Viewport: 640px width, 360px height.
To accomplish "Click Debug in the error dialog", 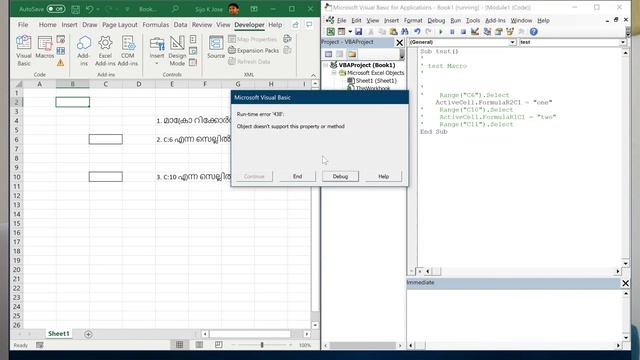I will coord(340,176).
